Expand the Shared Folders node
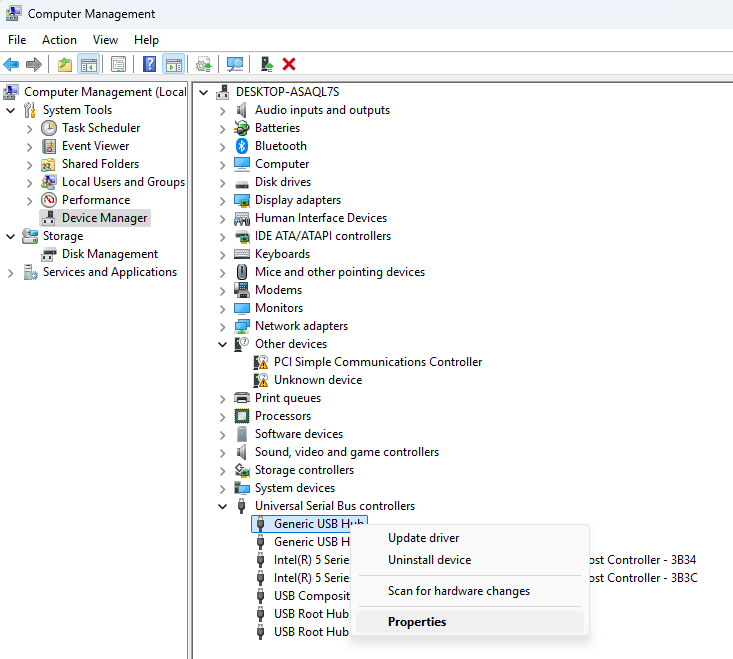This screenshot has width=733, height=659. tap(29, 165)
